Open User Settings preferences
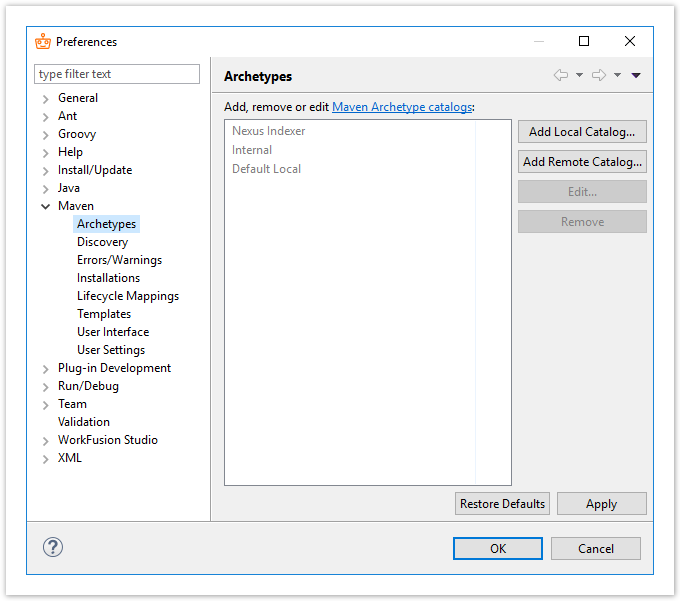The image size is (680, 601). pyautogui.click(x=111, y=350)
